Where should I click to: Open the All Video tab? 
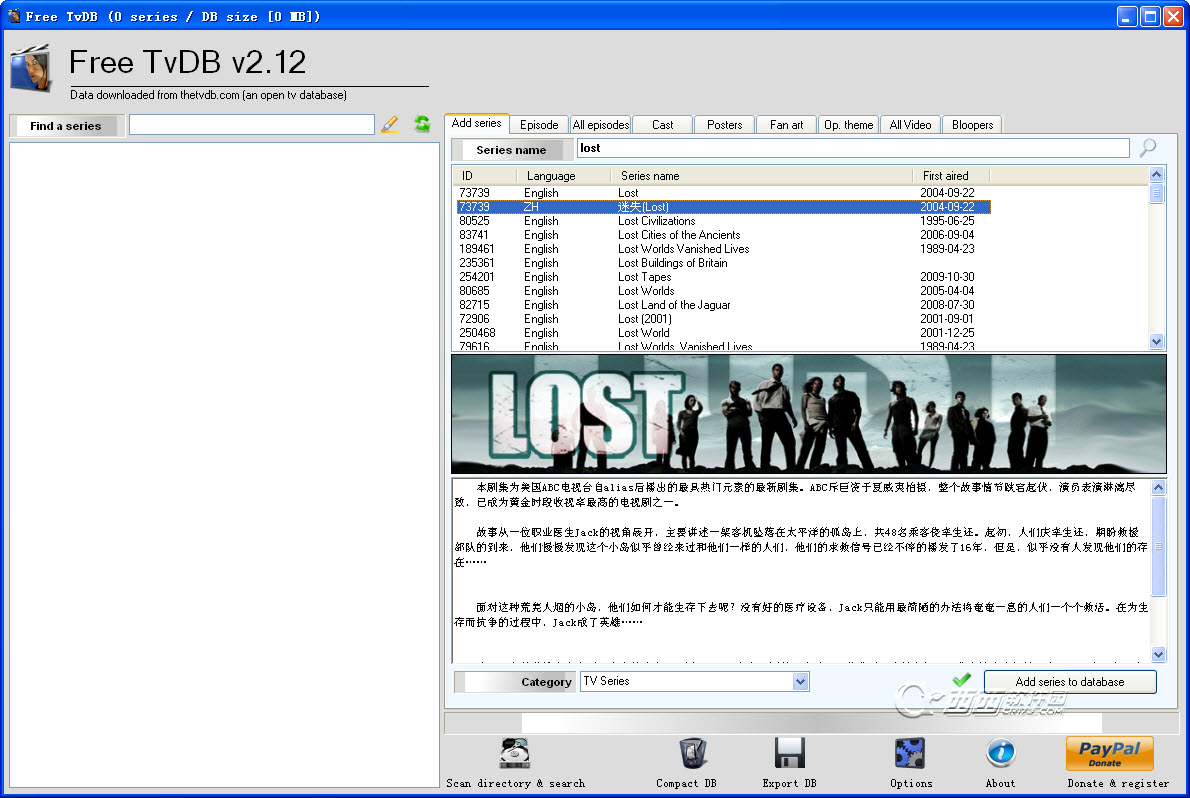[x=910, y=125]
